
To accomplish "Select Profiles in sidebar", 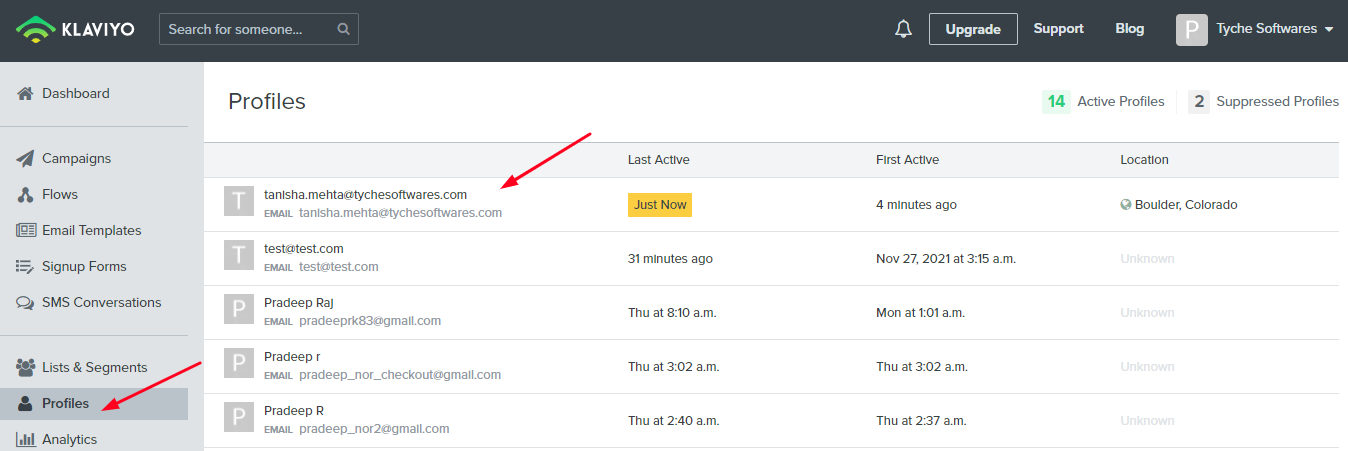I will pos(94,403).
